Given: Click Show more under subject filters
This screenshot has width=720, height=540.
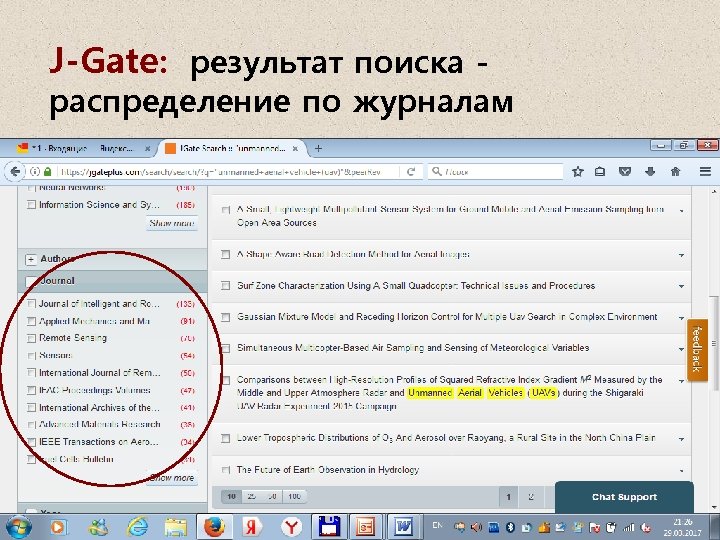Looking at the screenshot, I should pos(172,223).
